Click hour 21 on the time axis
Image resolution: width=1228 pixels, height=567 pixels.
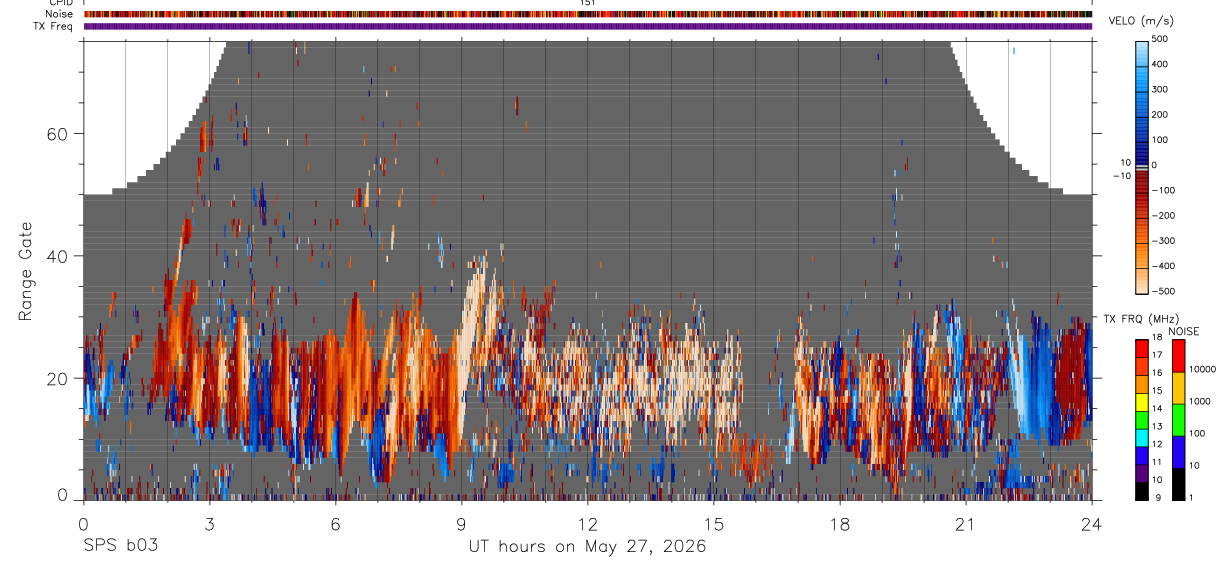pos(965,523)
